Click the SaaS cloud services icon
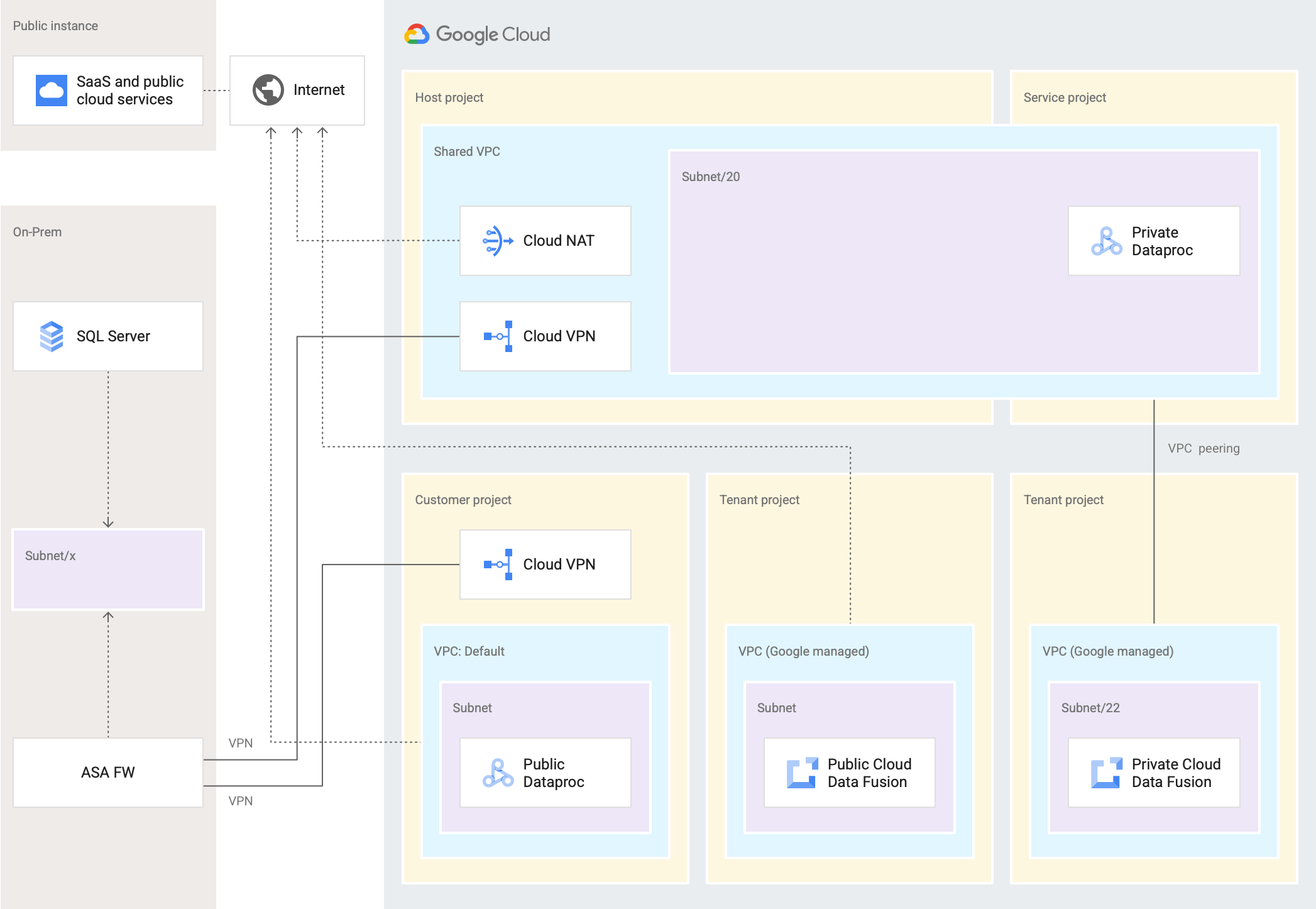This screenshot has height=909, width=1316. click(x=52, y=91)
